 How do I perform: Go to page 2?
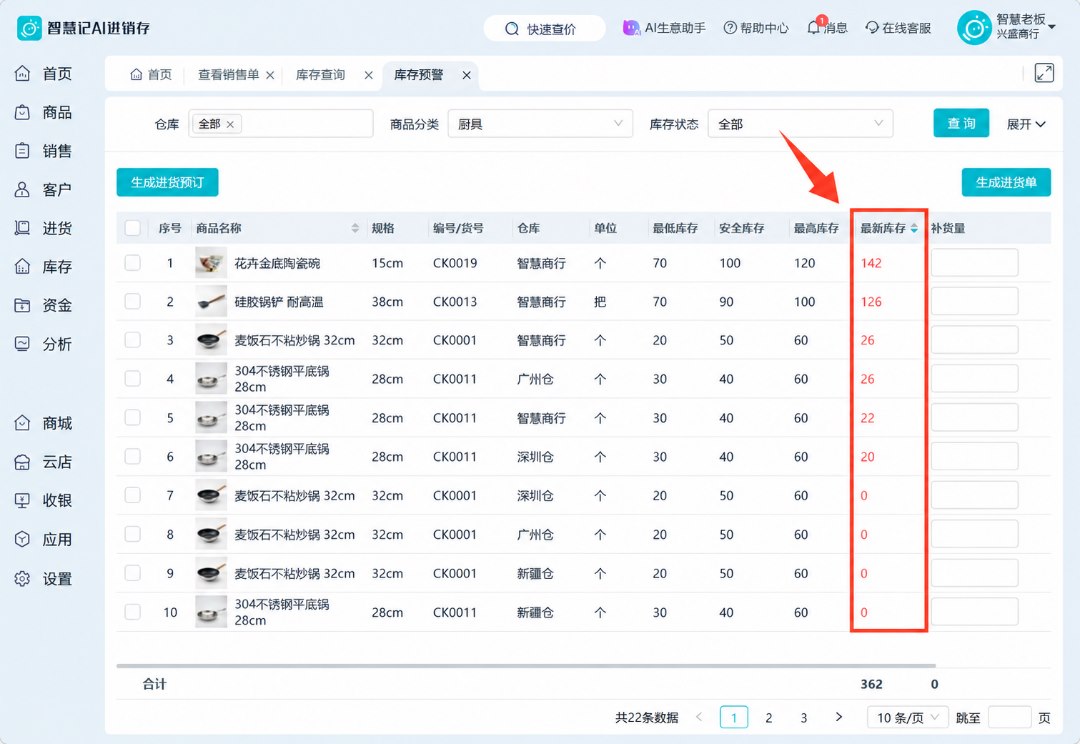tap(769, 718)
